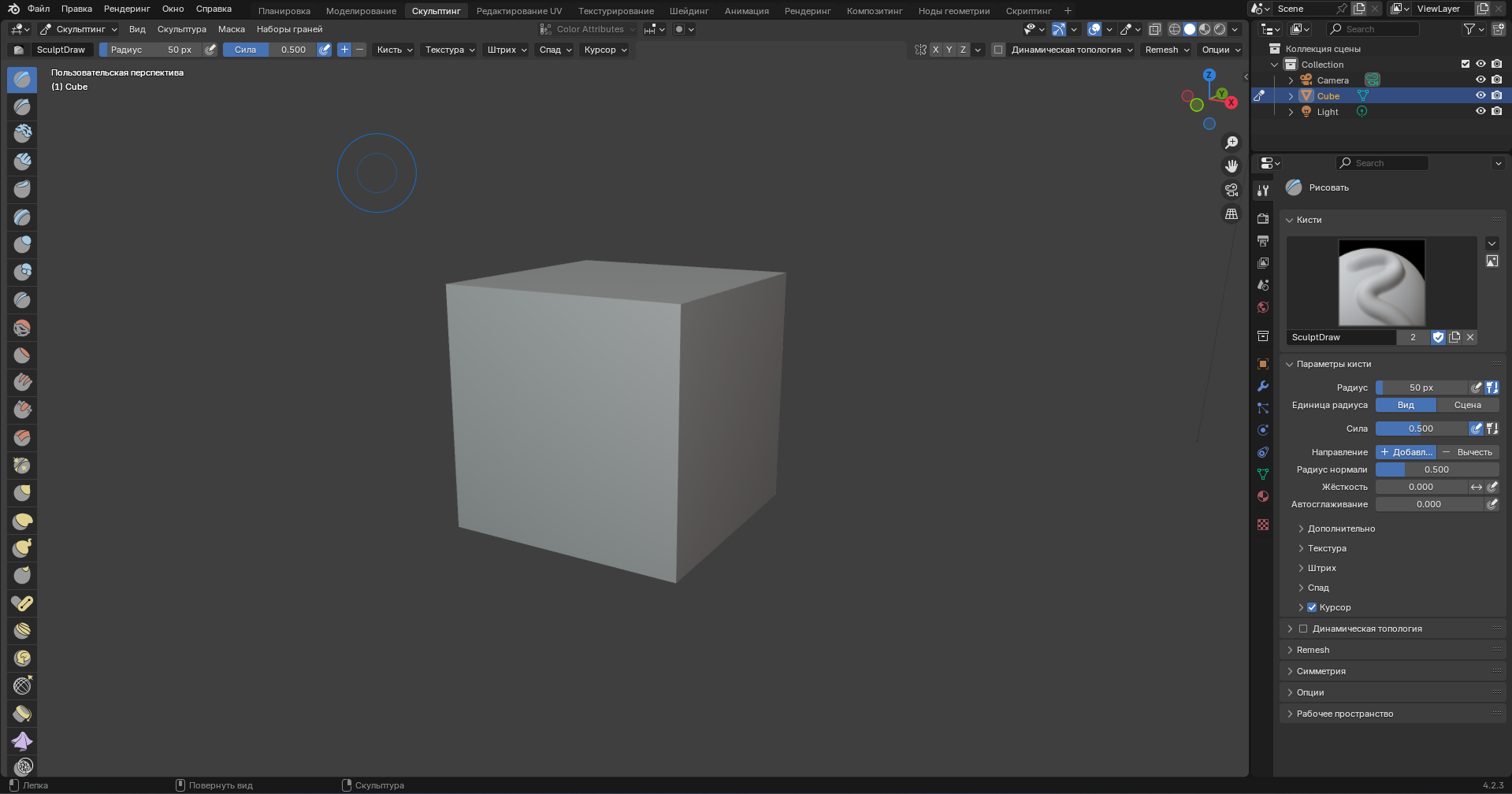Image resolution: width=1512 pixels, height=794 pixels.
Task: Click the Радиус нормали slider in brush settings
Action: tap(1437, 469)
